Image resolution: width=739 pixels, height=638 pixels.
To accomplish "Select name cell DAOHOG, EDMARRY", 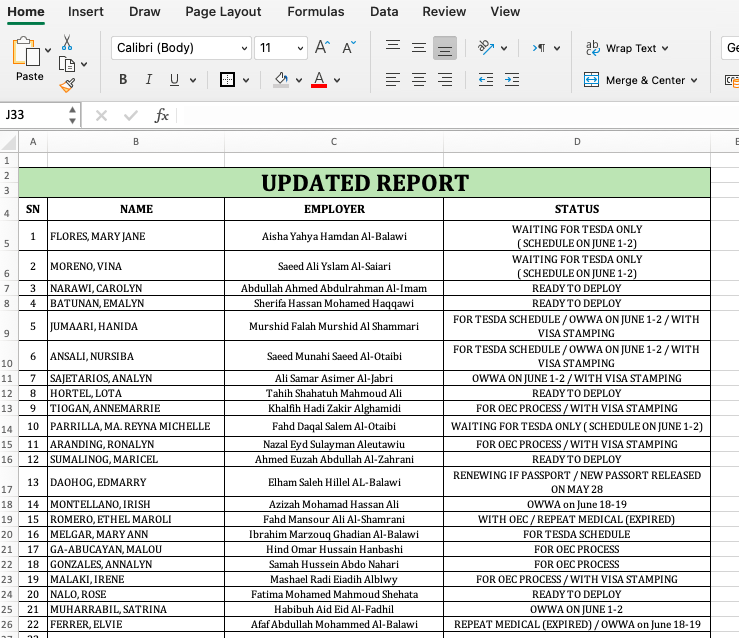I will 136,482.
